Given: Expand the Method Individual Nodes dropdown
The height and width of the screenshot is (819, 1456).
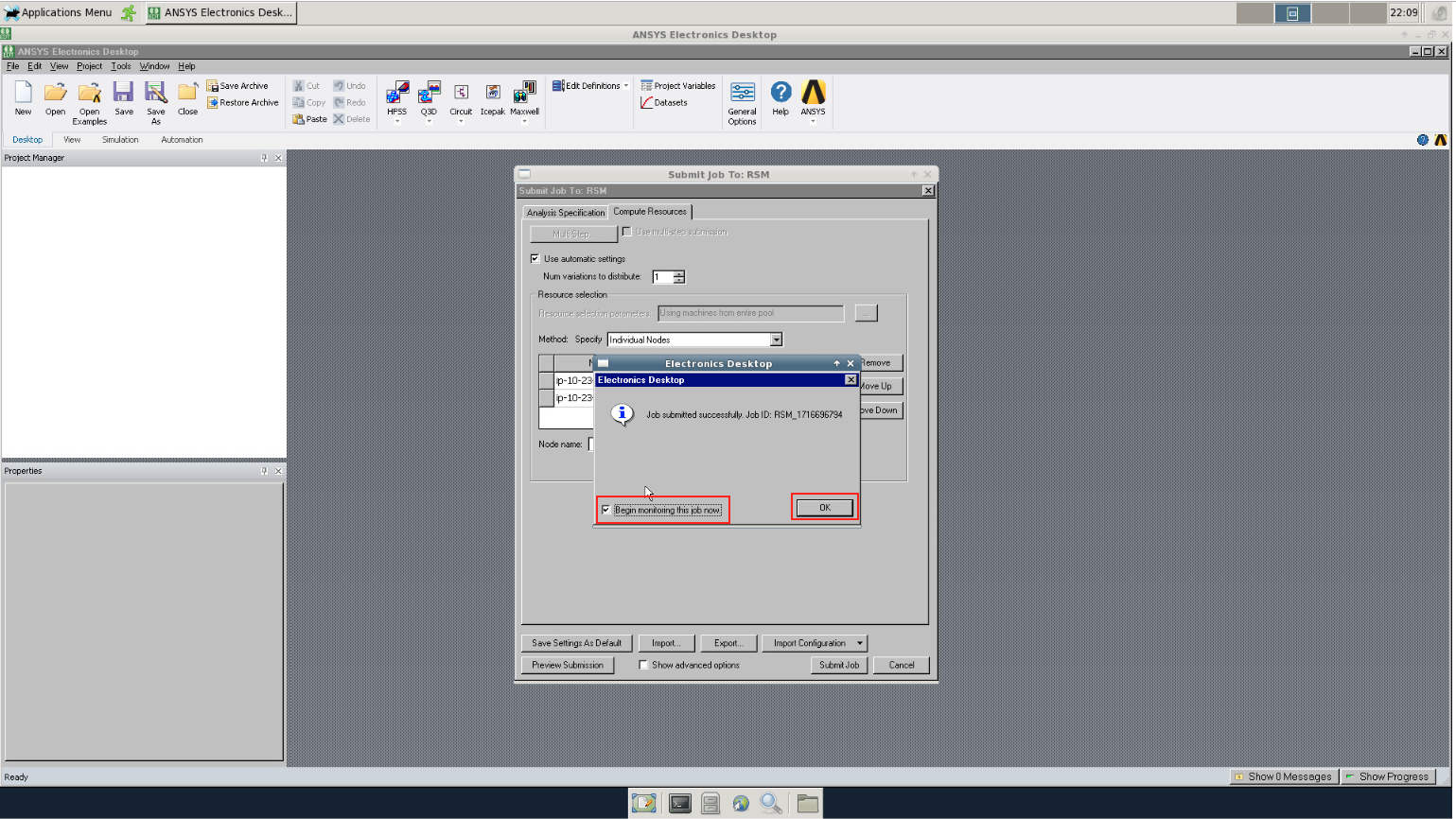Looking at the screenshot, I should click(x=776, y=340).
